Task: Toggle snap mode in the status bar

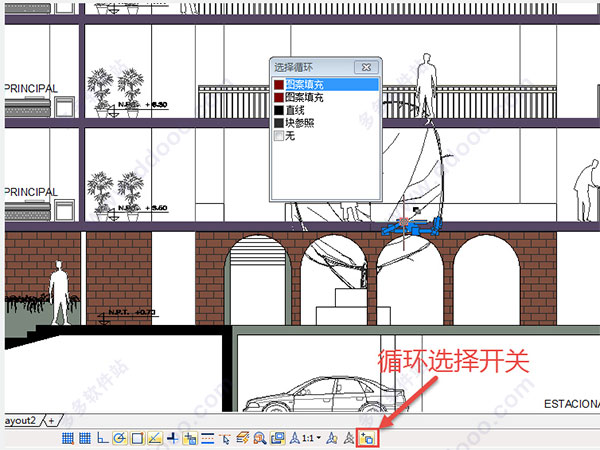Action: pos(68,438)
